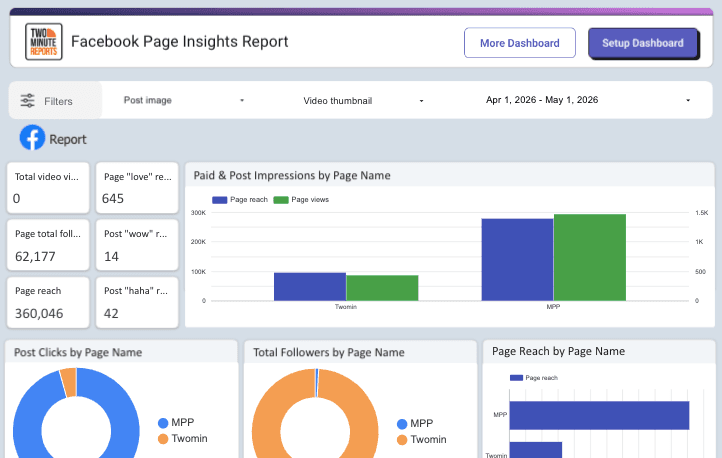Open the Video thumbnail dropdown
The width and height of the screenshot is (722, 458).
tap(364, 101)
